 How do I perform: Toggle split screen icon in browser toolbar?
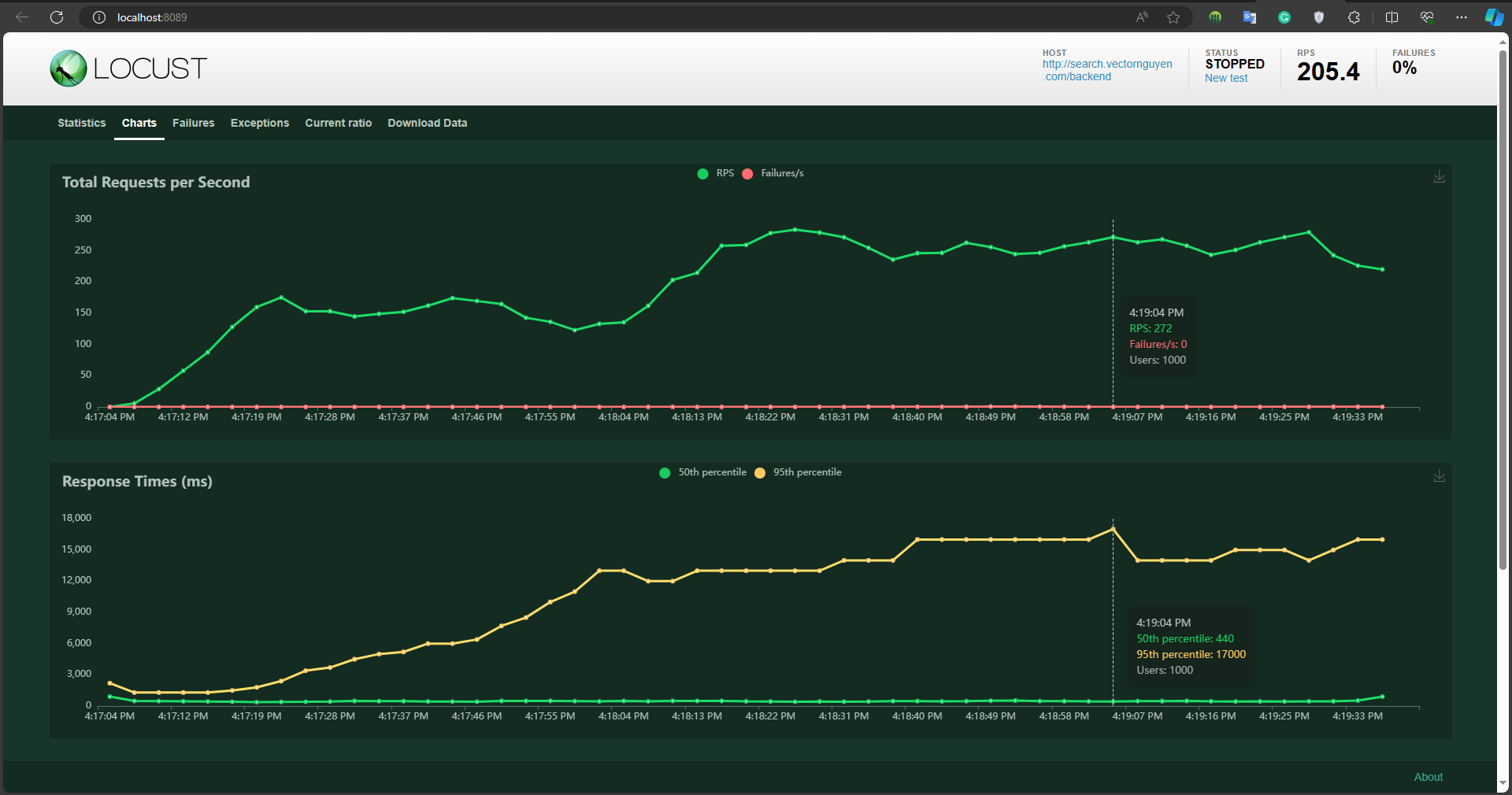tap(1392, 17)
